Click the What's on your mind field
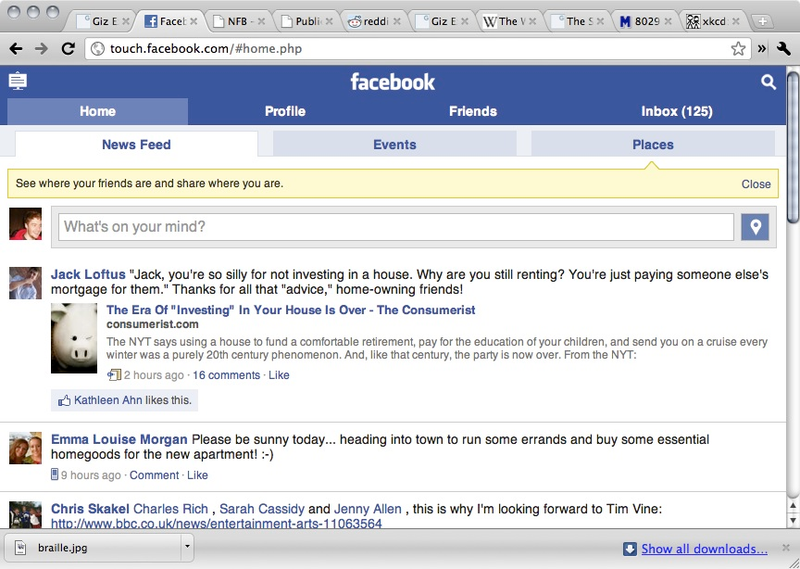Image resolution: width=800 pixels, height=569 pixels. tap(396, 227)
